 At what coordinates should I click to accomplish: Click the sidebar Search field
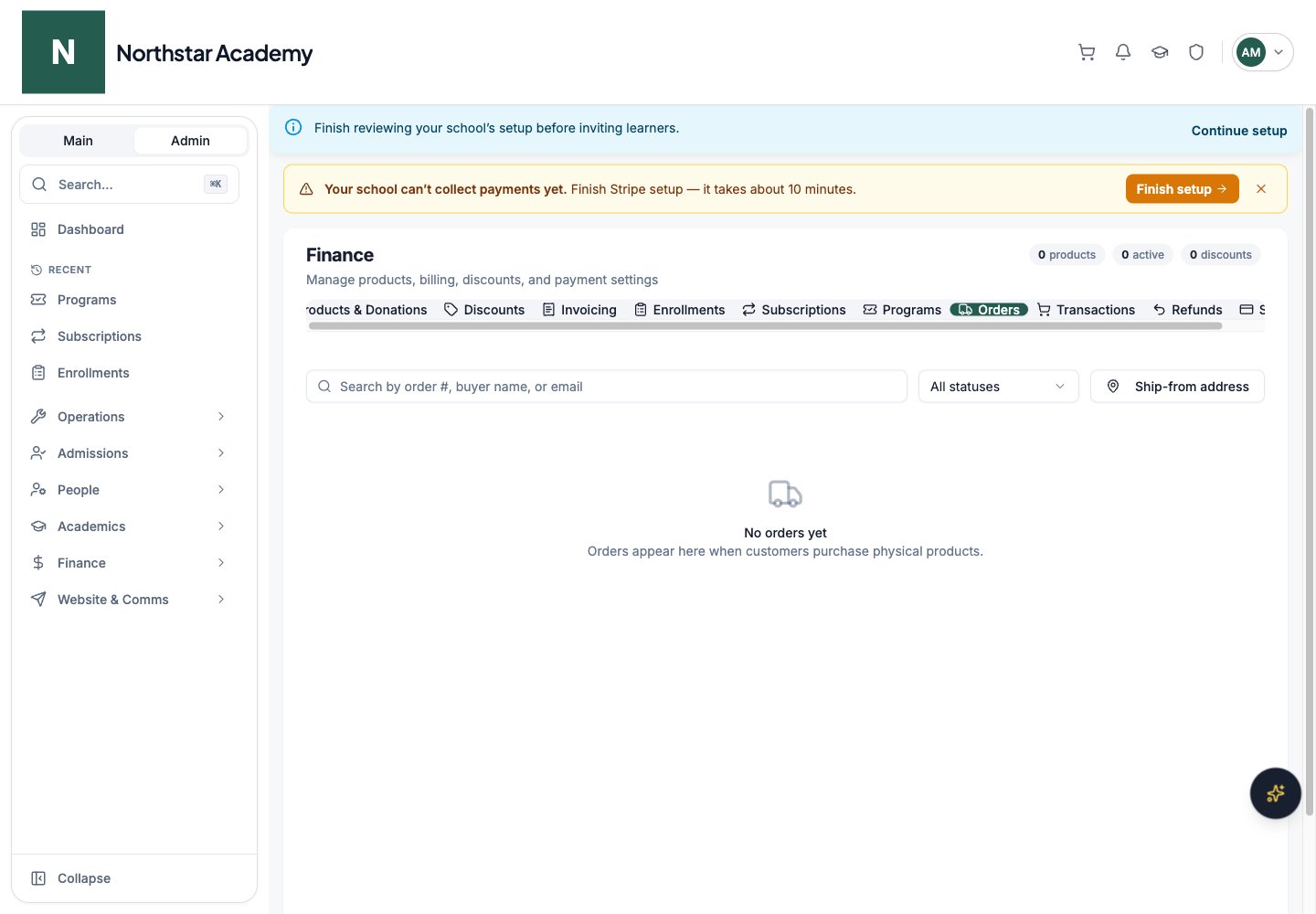coord(129,185)
